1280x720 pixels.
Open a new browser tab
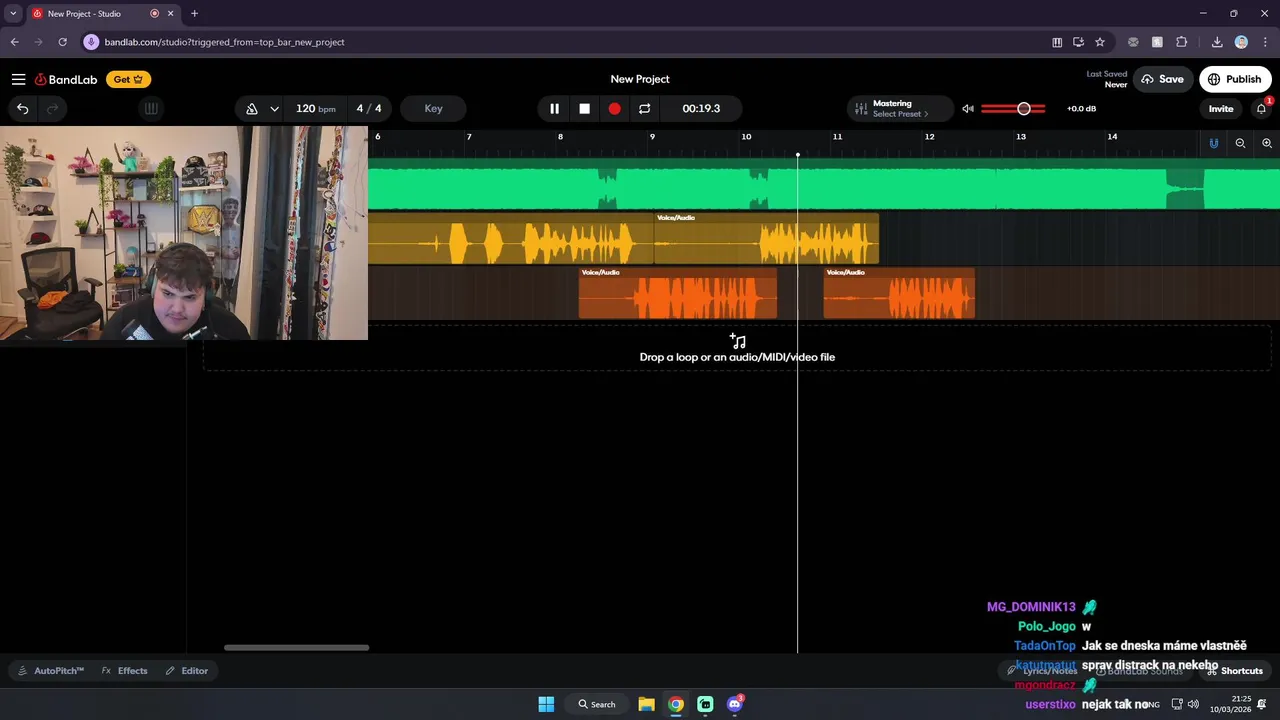194,13
